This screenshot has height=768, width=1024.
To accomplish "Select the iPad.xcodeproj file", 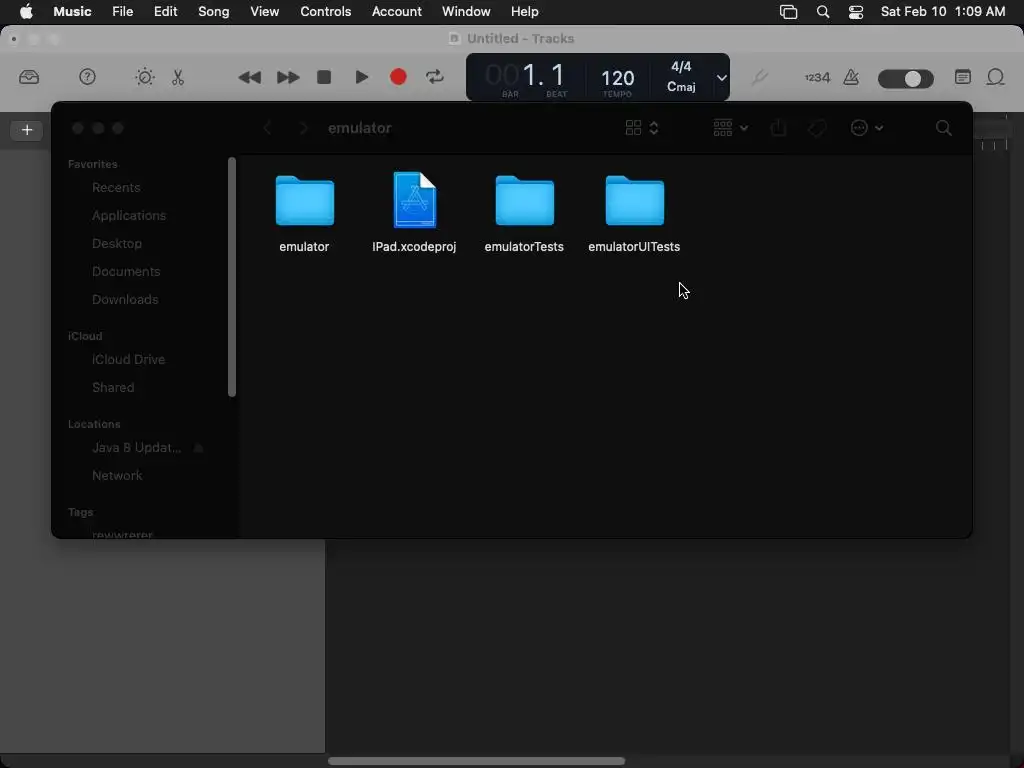I will coord(414,214).
